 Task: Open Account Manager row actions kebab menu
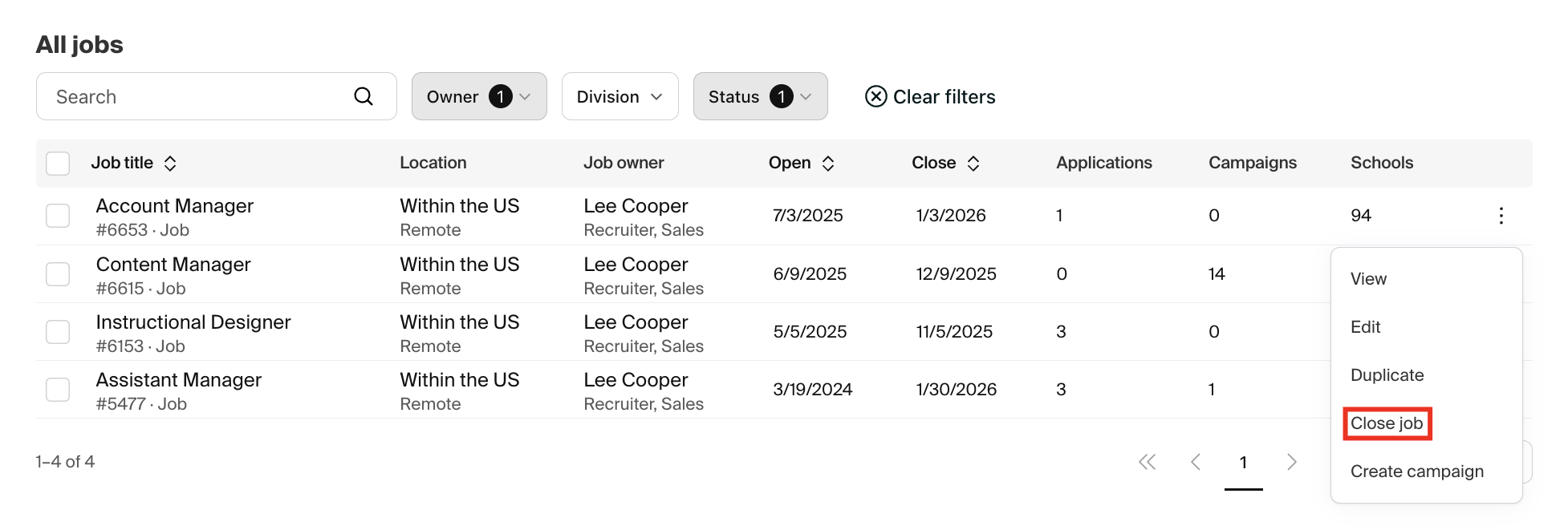(x=1501, y=216)
